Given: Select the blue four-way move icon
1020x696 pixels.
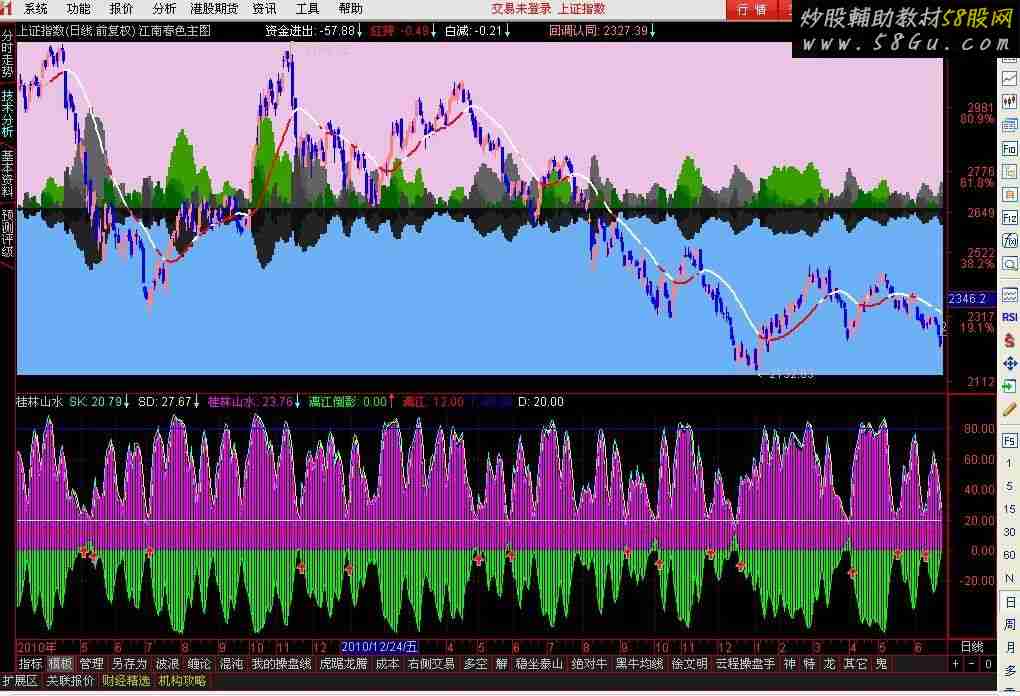Looking at the screenshot, I should click(x=1009, y=363).
